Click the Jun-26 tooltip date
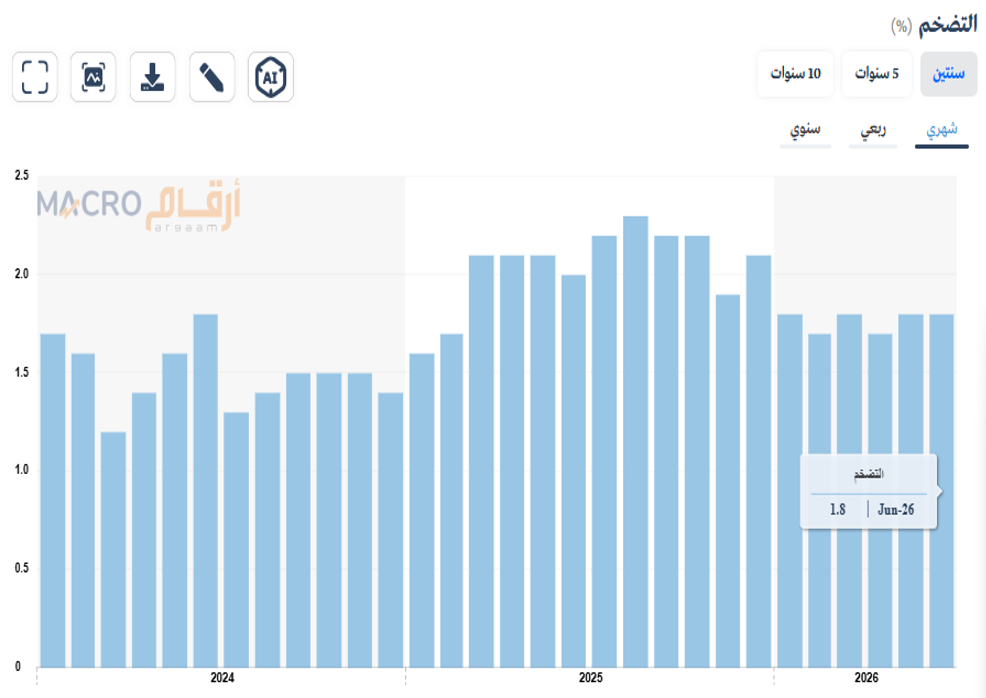 point(896,509)
